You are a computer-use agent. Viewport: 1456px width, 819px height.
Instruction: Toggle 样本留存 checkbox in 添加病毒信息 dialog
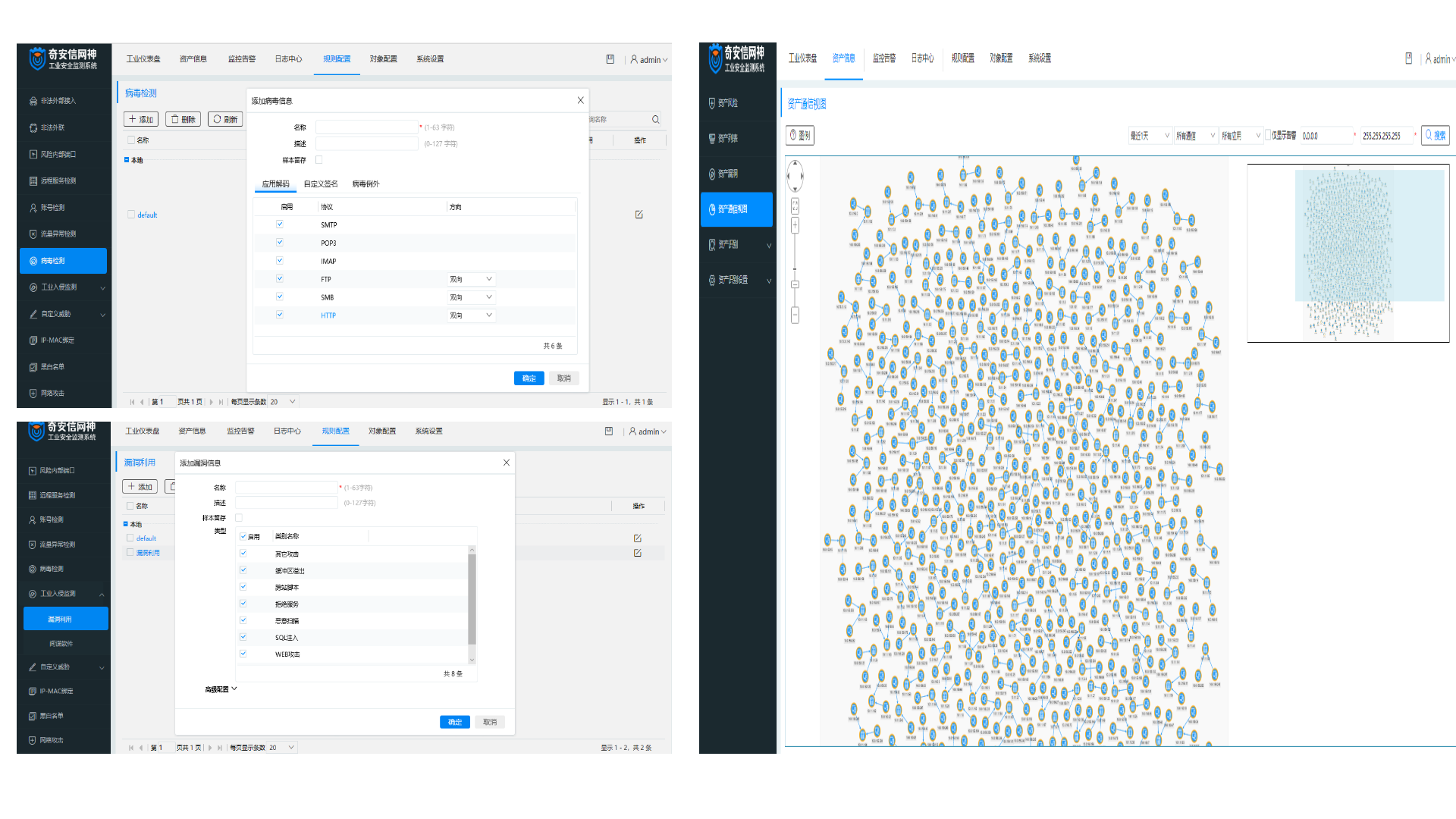319,160
